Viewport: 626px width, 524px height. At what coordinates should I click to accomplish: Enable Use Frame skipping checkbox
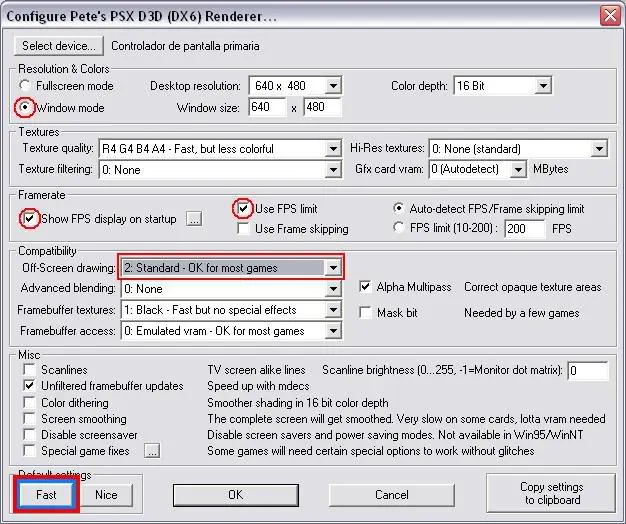click(243, 229)
